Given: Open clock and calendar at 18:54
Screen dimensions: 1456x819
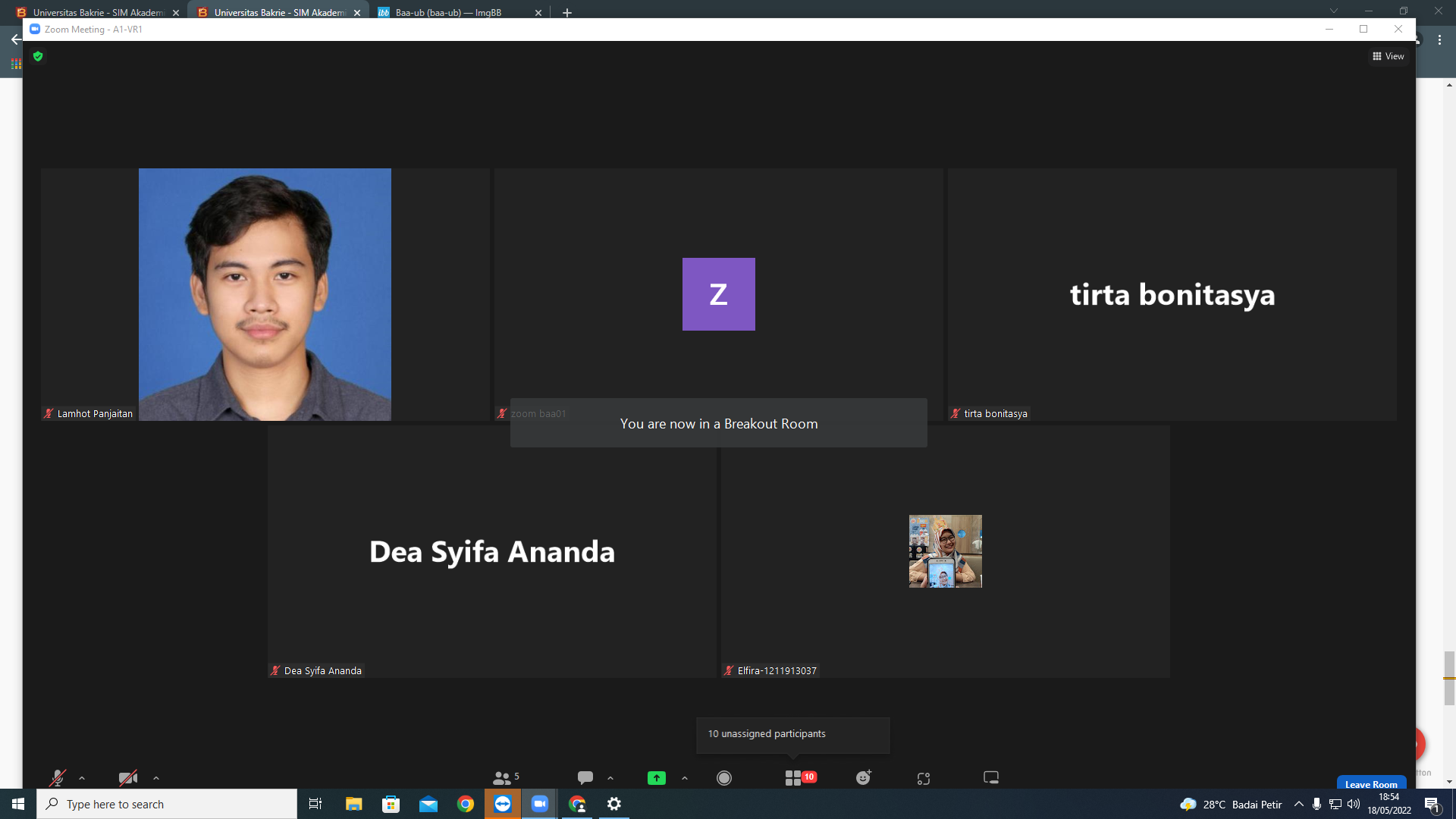Looking at the screenshot, I should coord(1389,804).
